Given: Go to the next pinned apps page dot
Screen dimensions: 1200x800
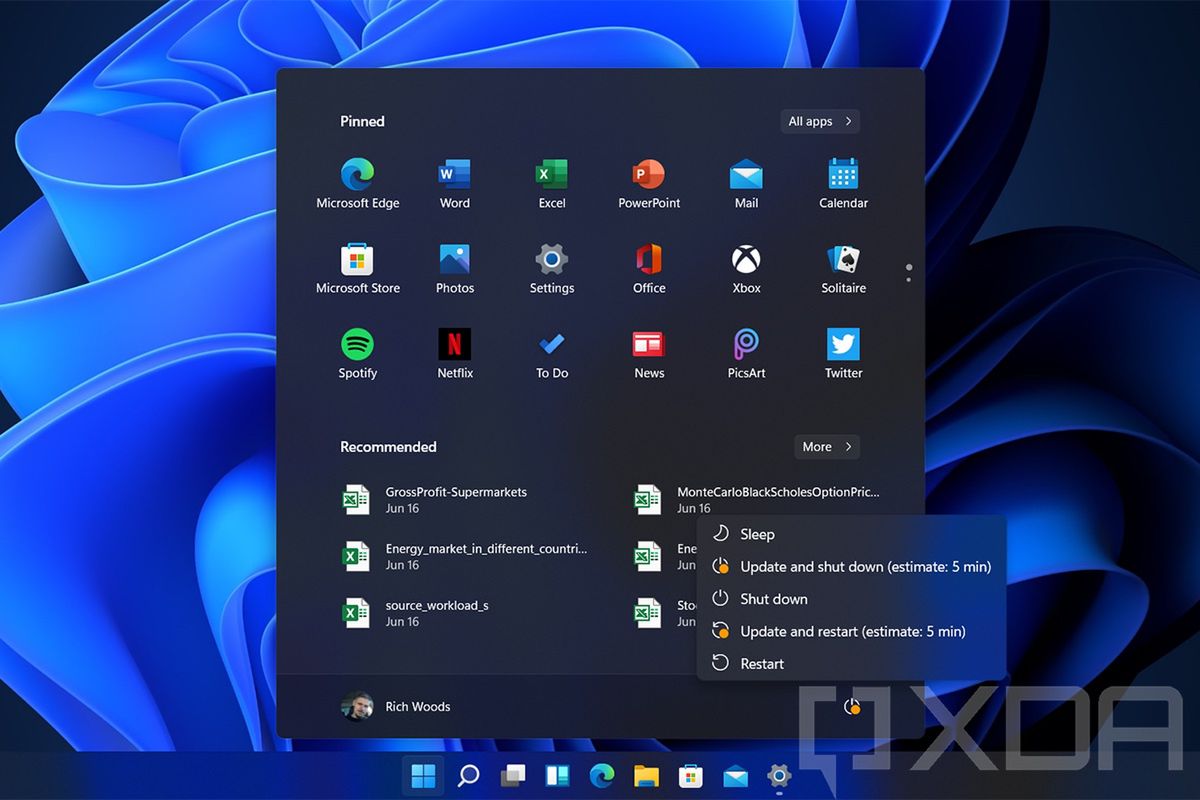Looking at the screenshot, I should point(908,279).
